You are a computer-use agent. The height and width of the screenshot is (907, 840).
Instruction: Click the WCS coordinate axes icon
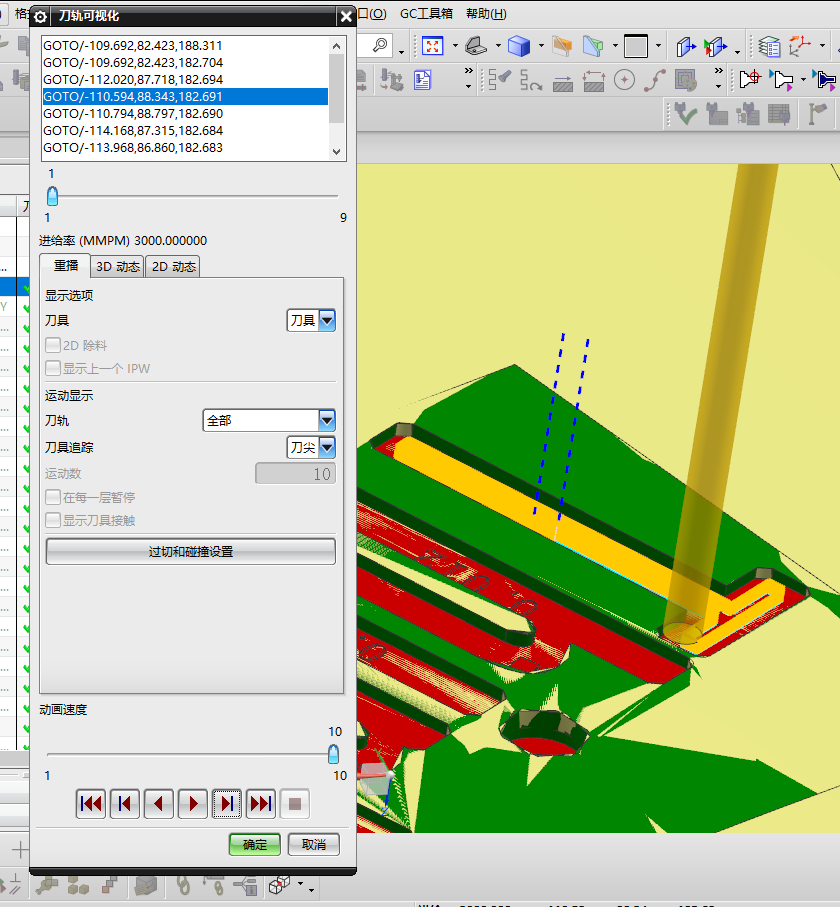click(800, 46)
